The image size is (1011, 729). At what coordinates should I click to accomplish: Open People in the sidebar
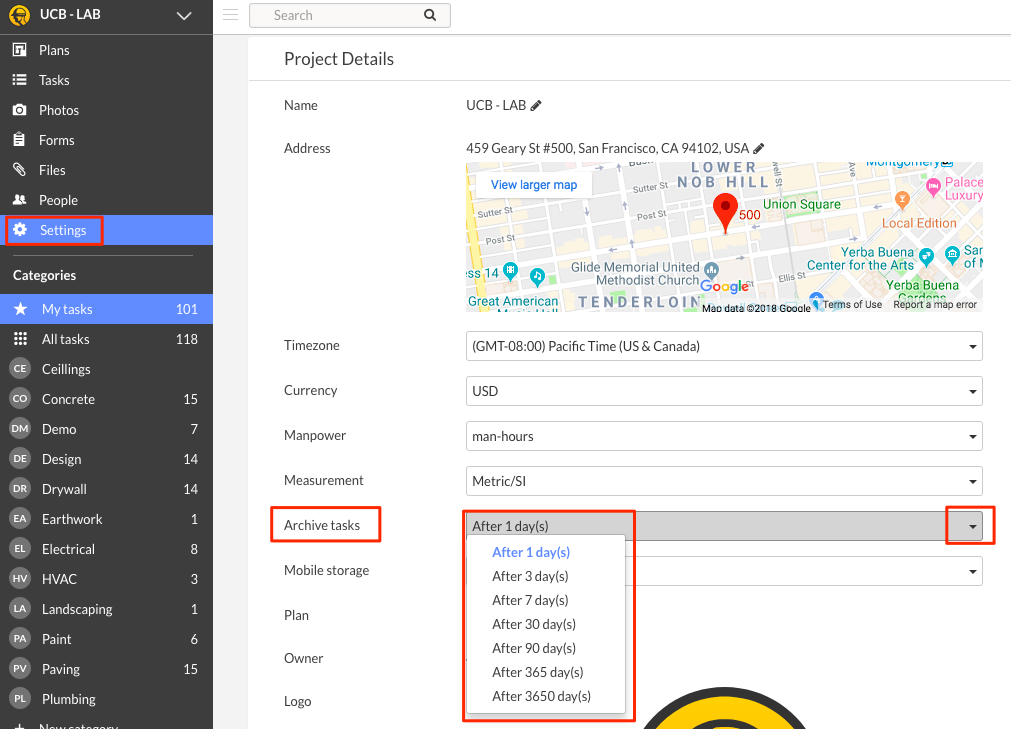(x=106, y=200)
